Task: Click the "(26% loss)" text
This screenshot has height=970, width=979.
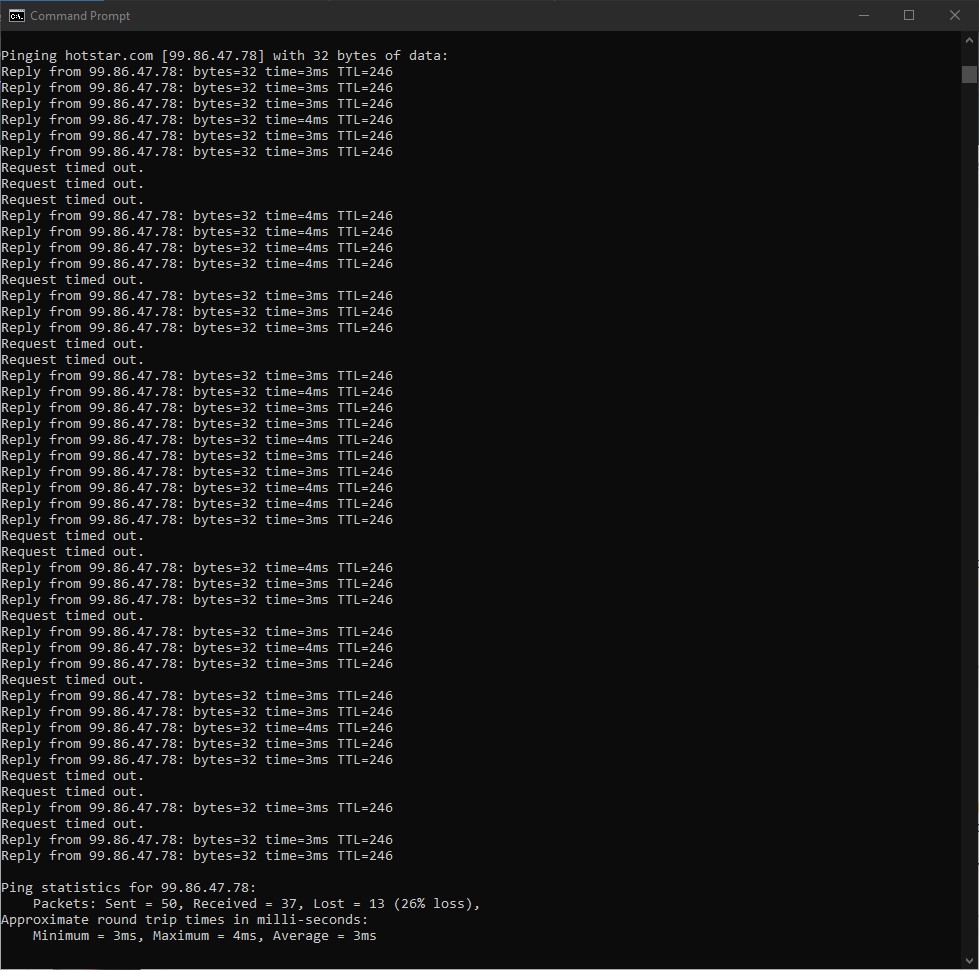Action: coord(435,904)
